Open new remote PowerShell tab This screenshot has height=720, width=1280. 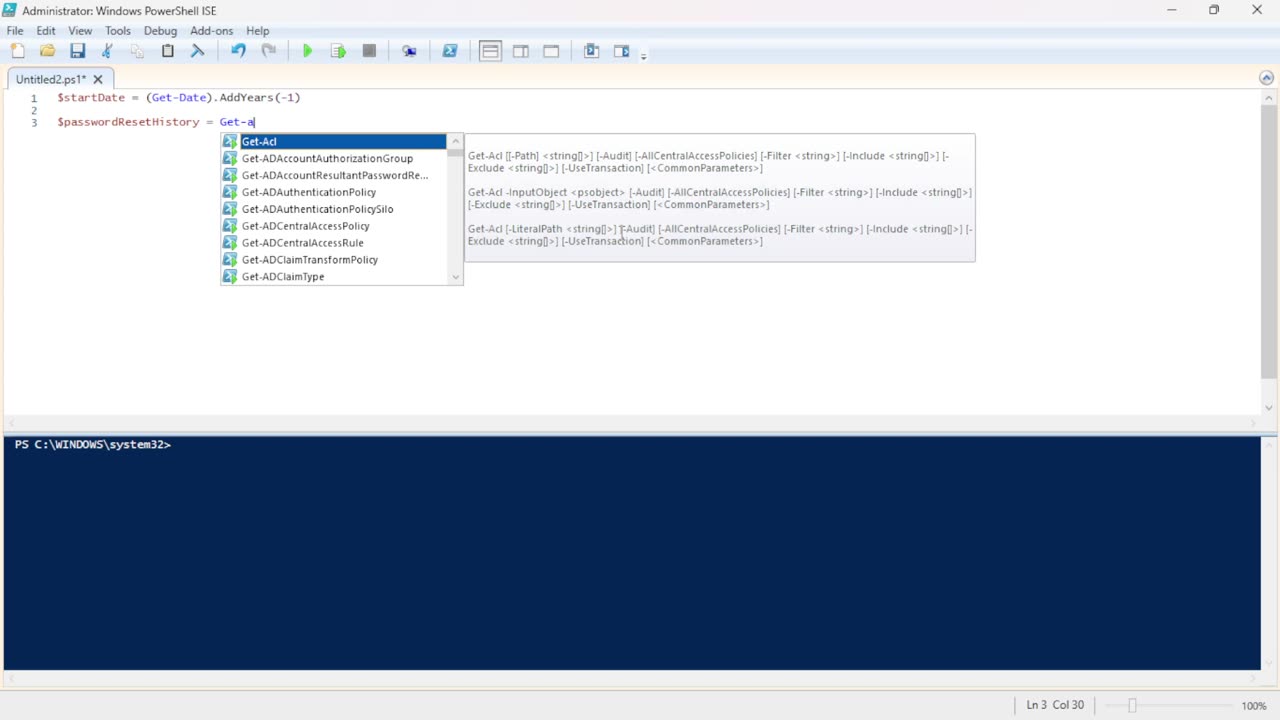tap(409, 51)
